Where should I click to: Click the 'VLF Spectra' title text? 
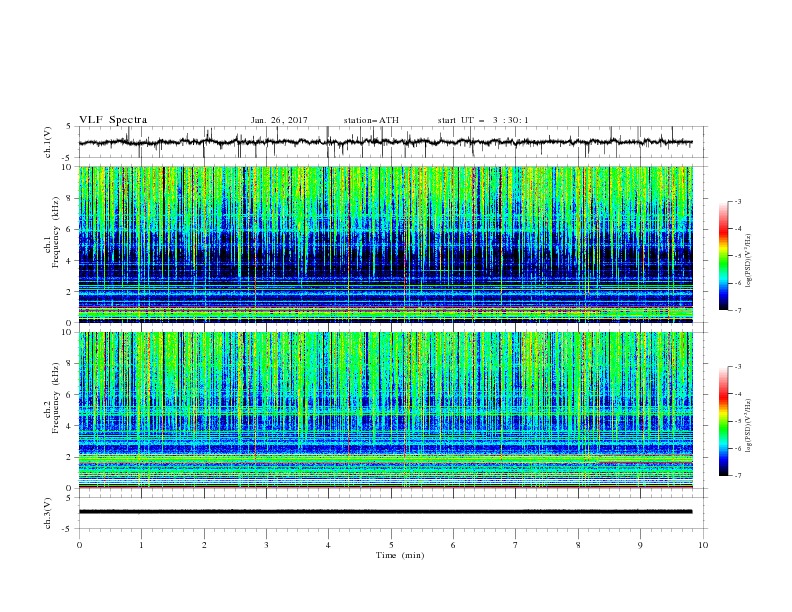(113, 120)
